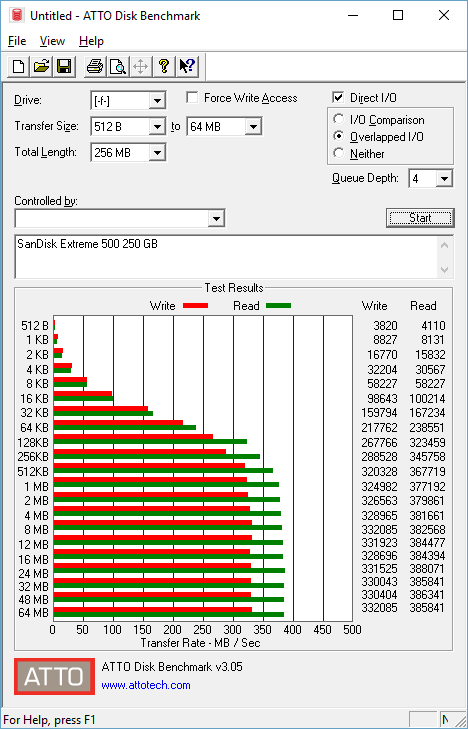The width and height of the screenshot is (468, 729).
Task: Click the Start button
Action: coord(420,218)
